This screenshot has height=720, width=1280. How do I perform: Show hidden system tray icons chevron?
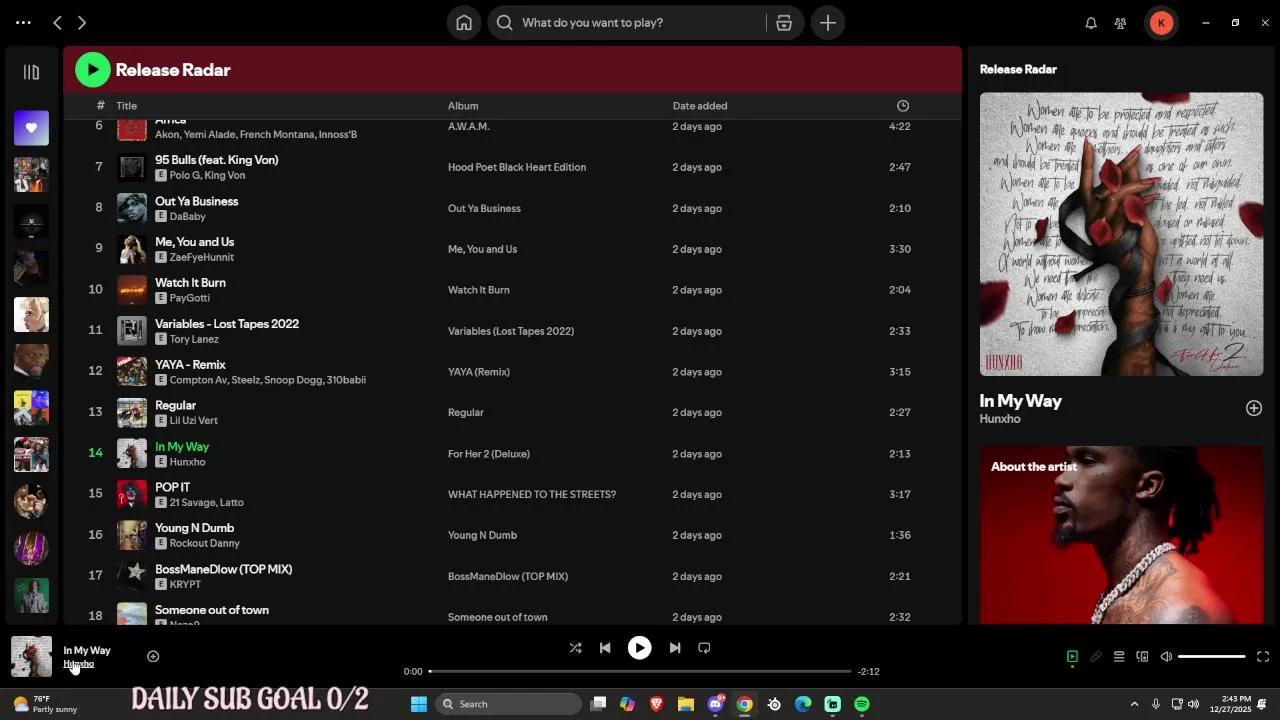pyautogui.click(x=1134, y=704)
